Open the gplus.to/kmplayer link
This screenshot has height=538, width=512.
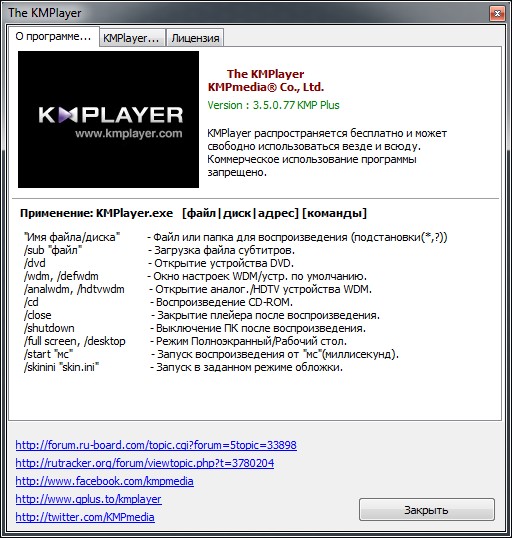pos(88,499)
